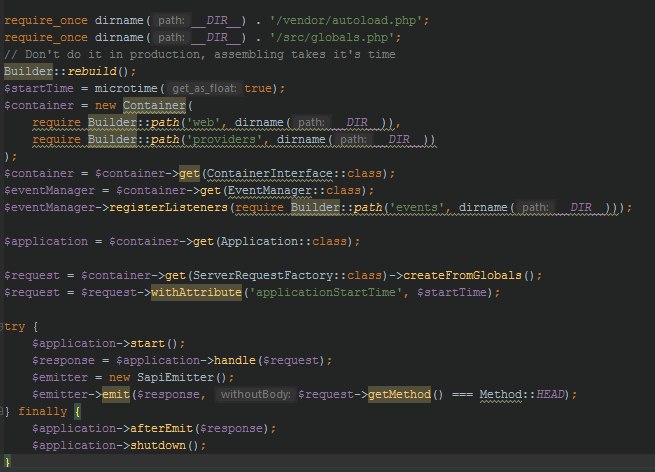Screen dimensions: 655x472
Task: Click the rebuild method call
Action: tap(92, 71)
